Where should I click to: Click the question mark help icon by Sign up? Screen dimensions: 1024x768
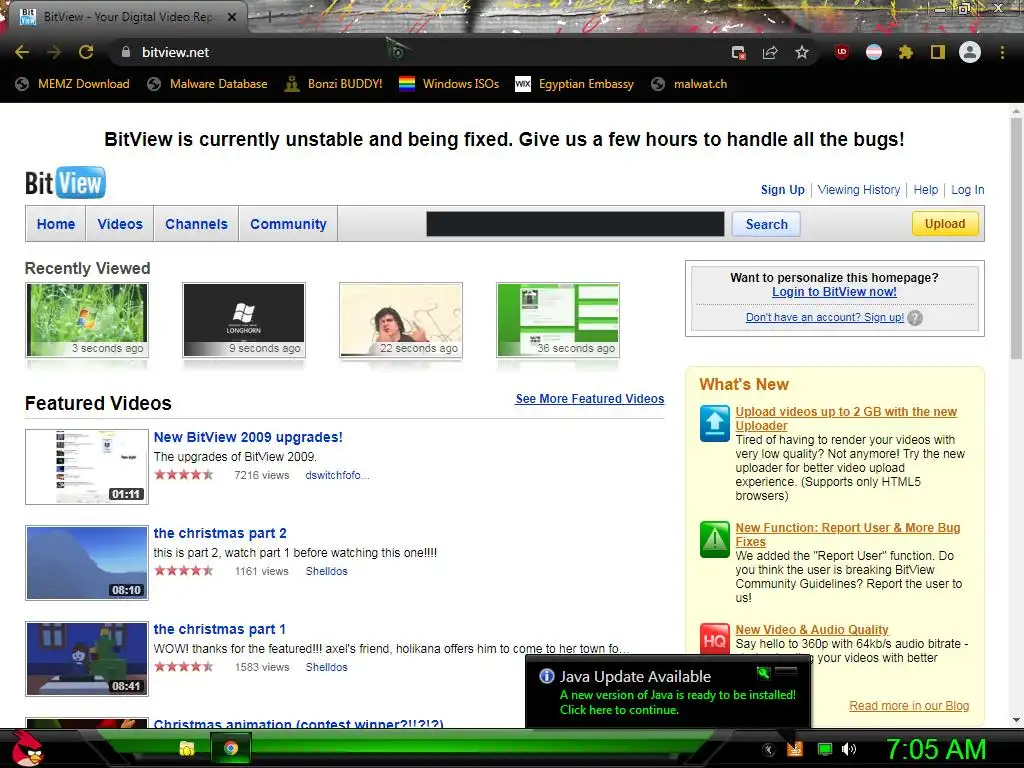click(915, 318)
